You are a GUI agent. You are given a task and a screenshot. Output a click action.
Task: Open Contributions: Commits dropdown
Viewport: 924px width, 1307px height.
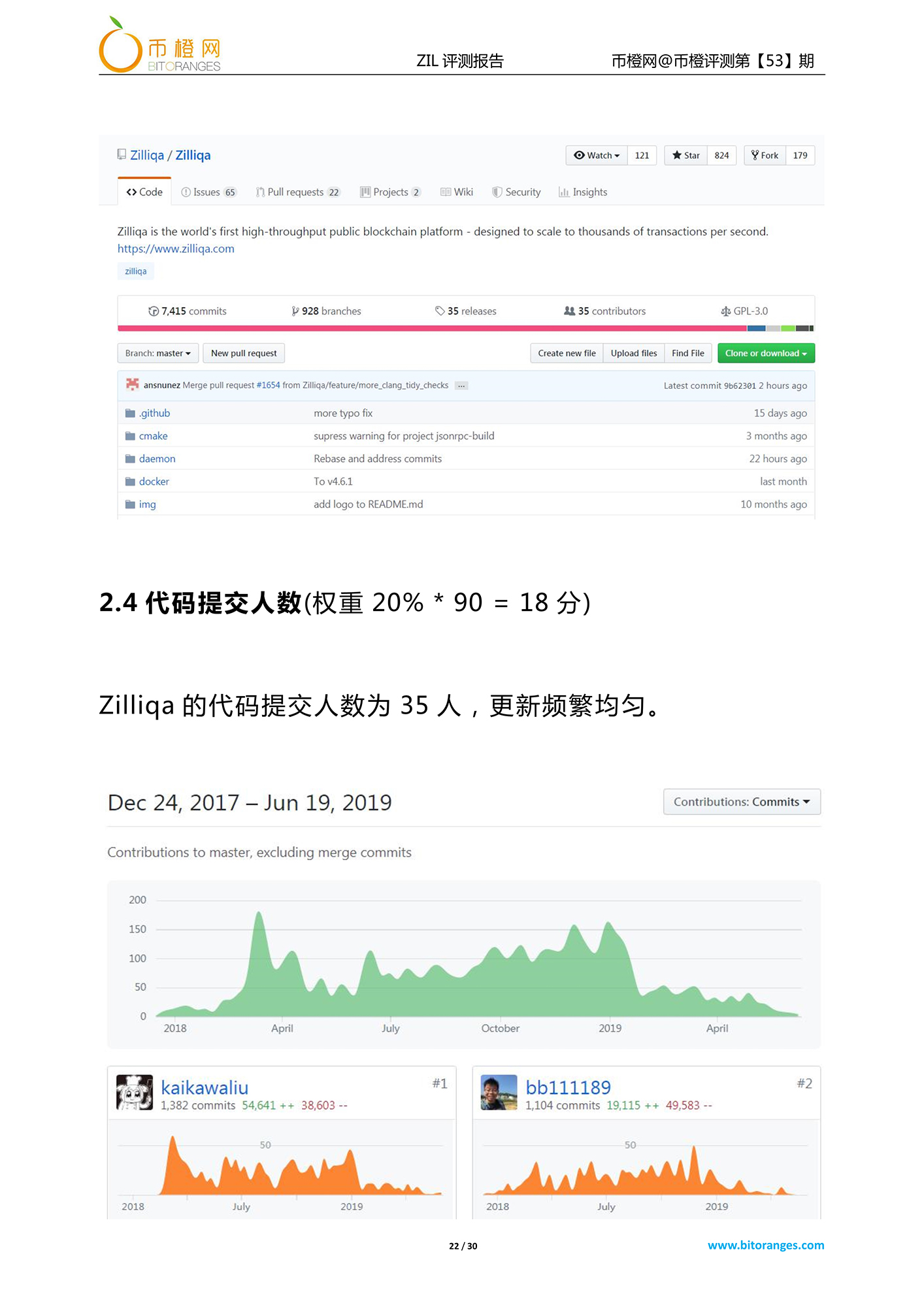[742, 802]
